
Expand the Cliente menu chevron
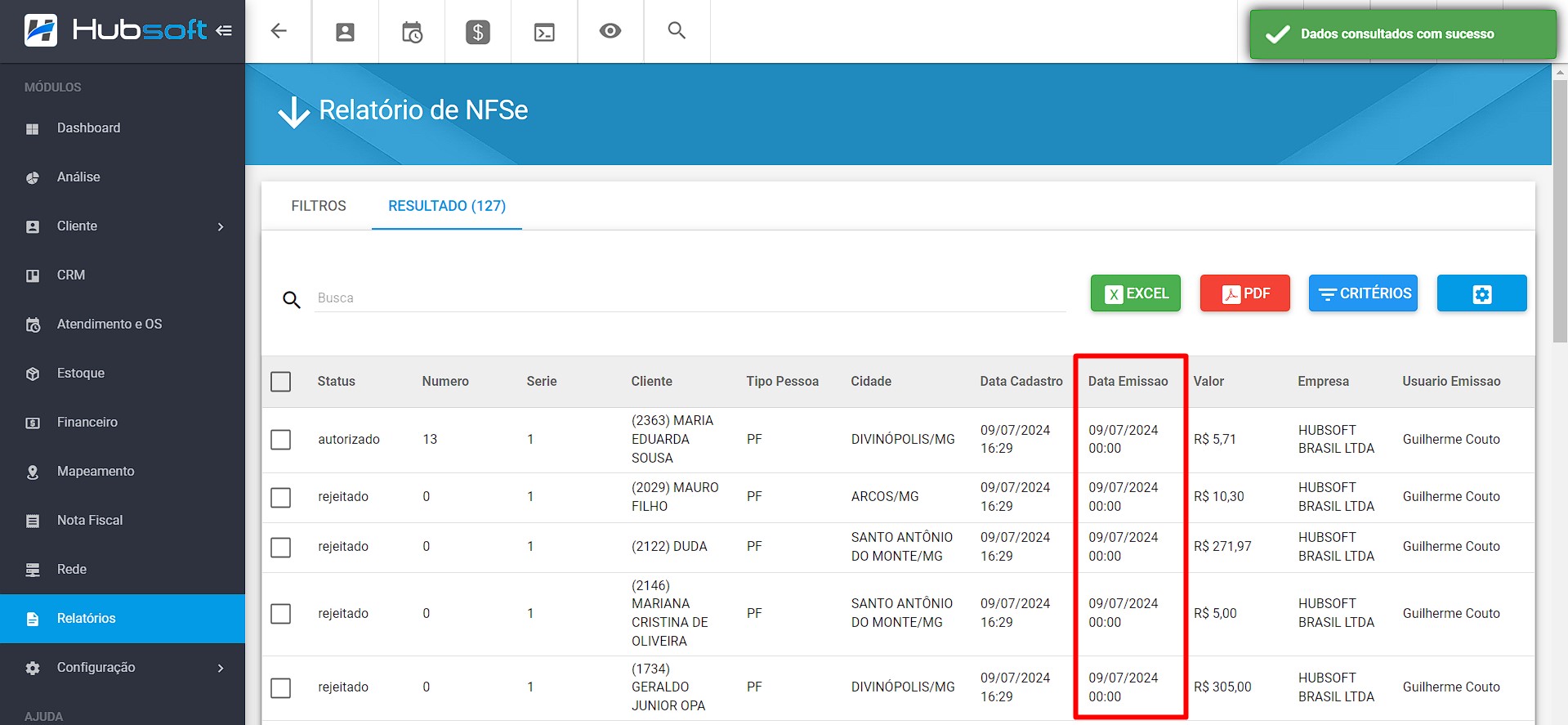[221, 226]
